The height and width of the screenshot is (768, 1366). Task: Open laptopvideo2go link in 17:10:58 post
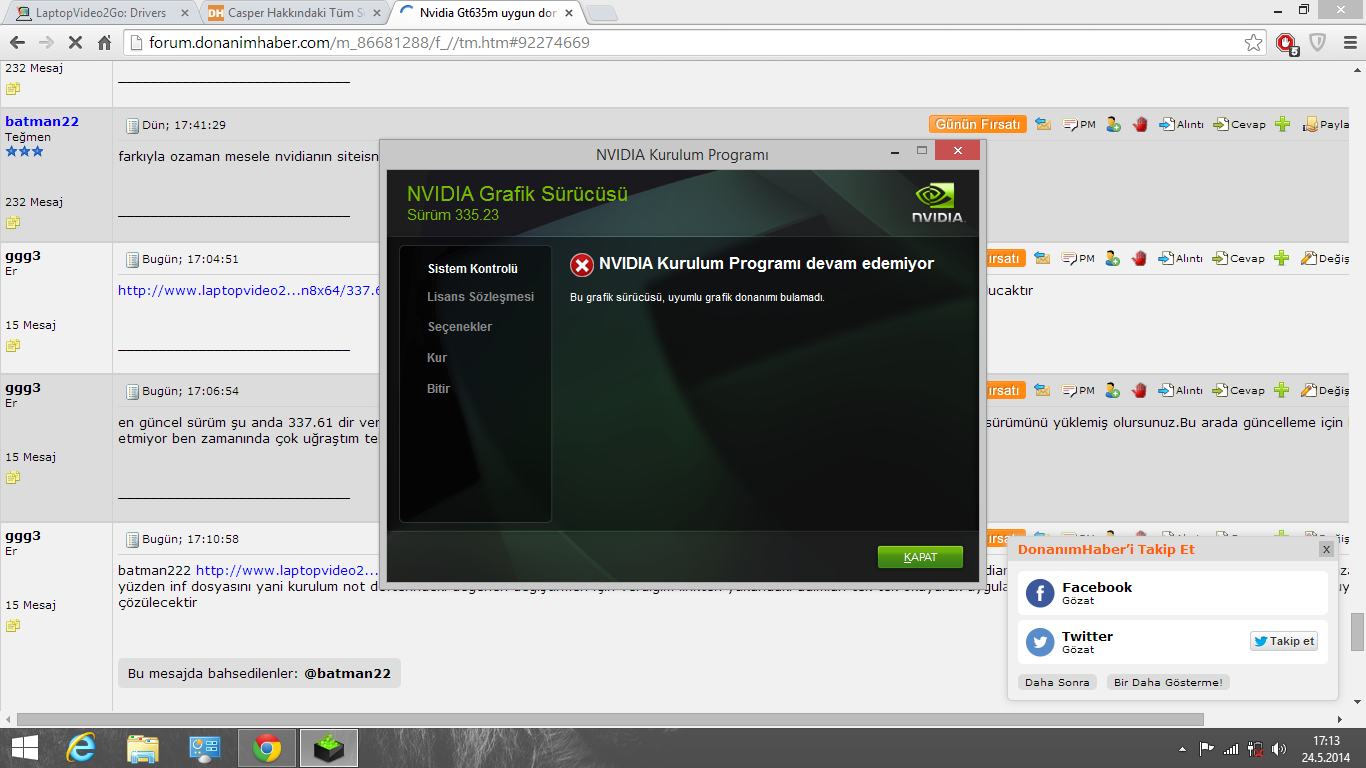pos(287,569)
